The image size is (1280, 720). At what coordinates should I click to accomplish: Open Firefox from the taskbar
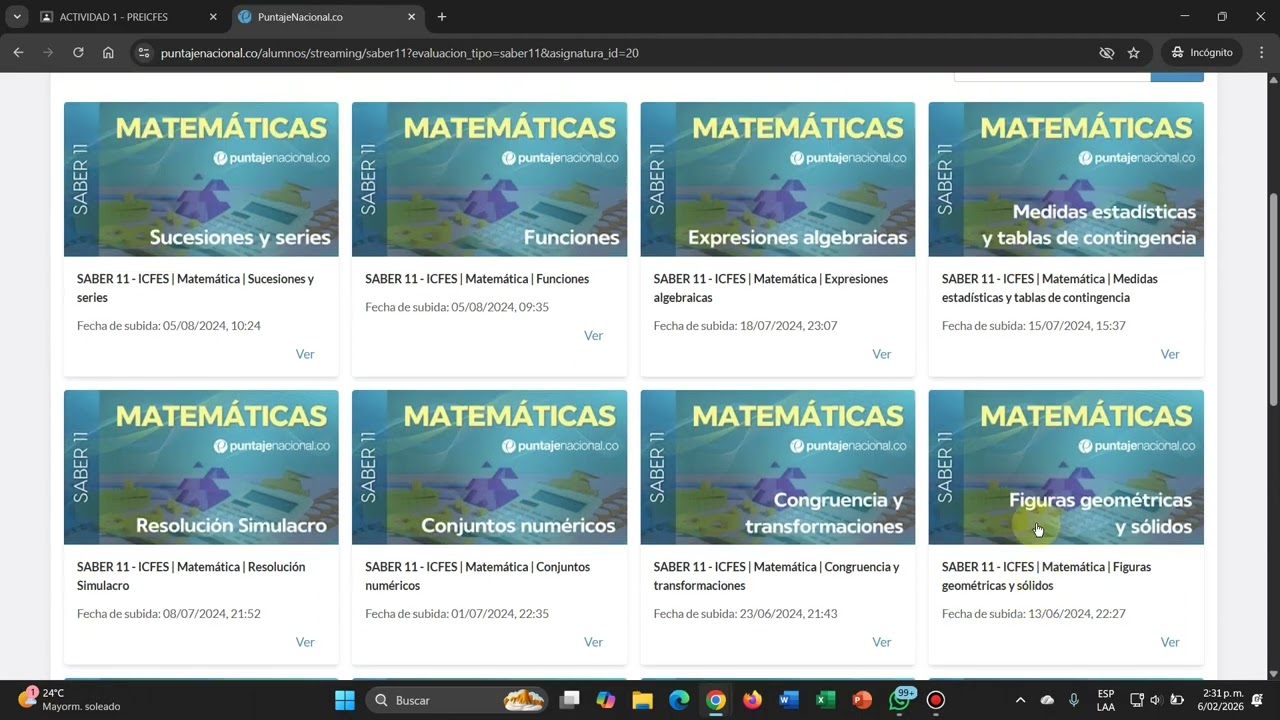coord(752,700)
